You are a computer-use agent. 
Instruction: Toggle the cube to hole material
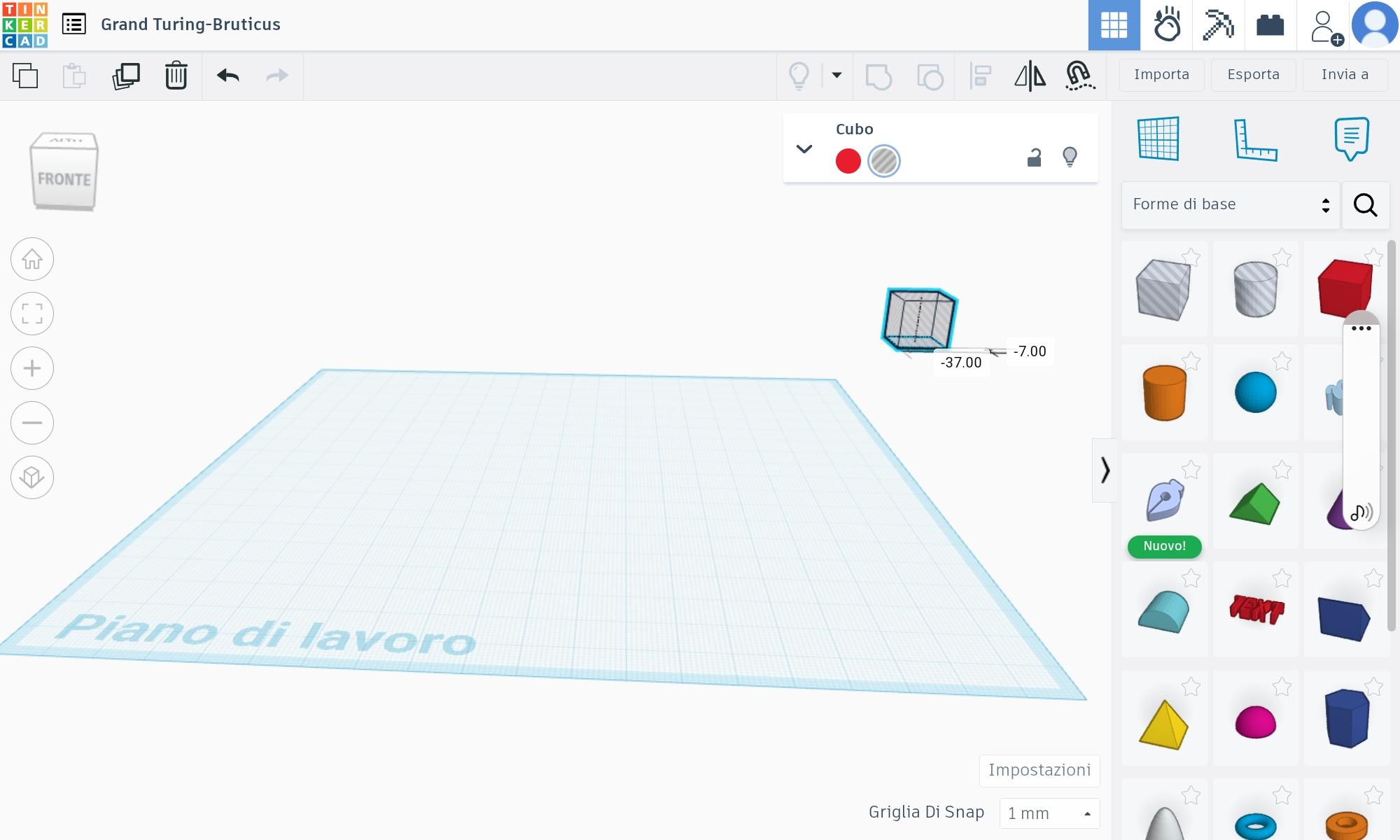point(884,160)
